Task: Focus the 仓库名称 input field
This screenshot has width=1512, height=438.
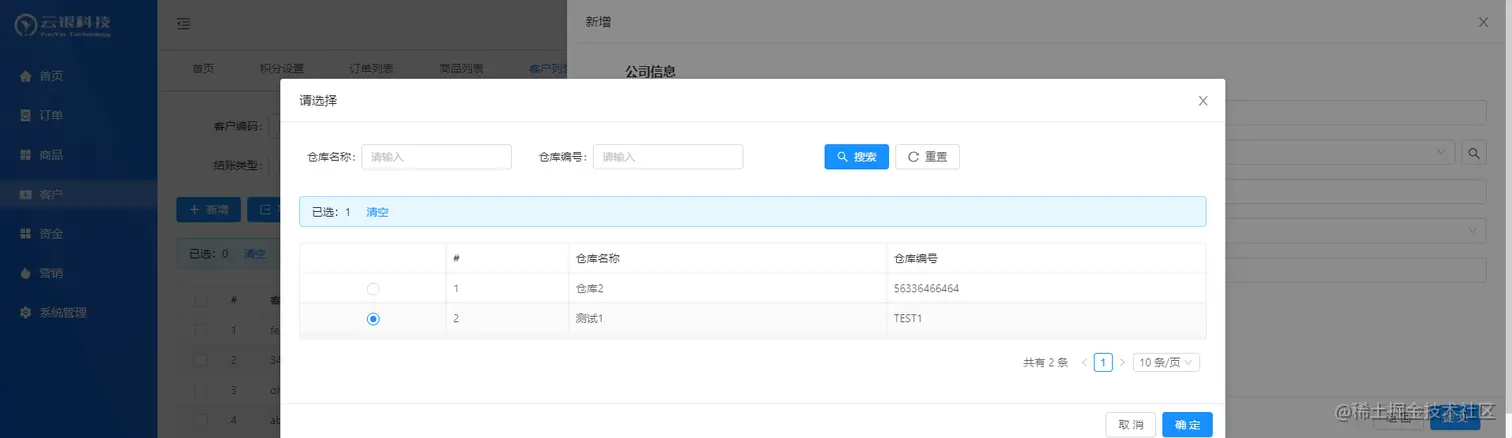Action: 436,157
